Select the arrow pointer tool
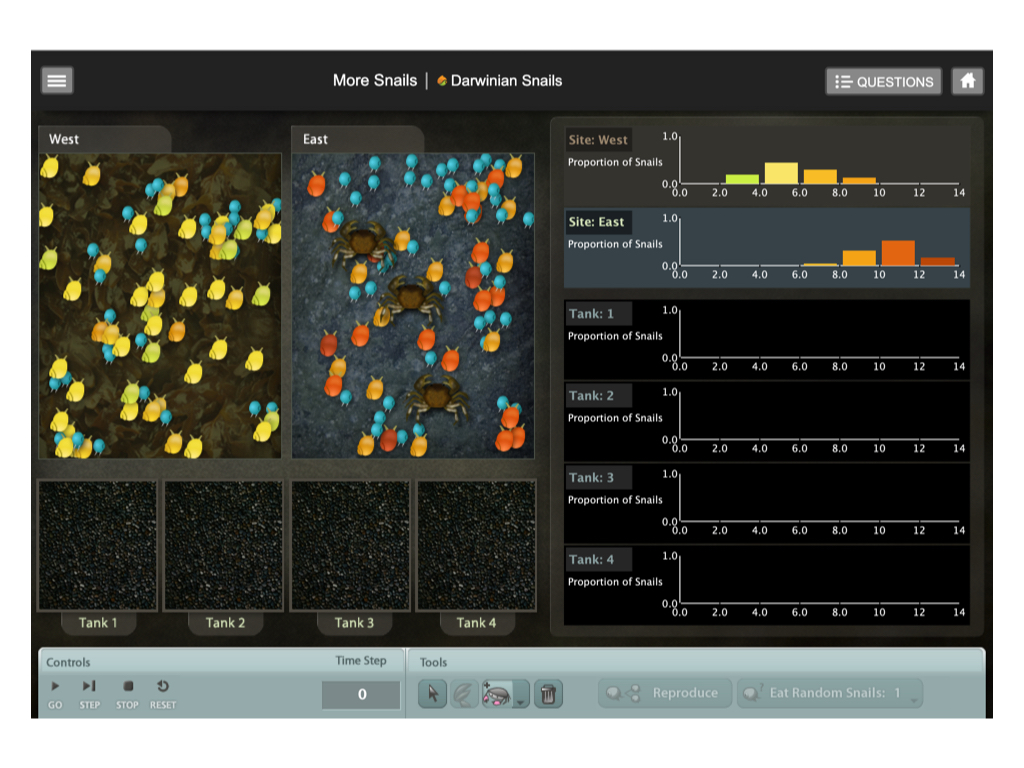The image size is (1024, 768). coord(432,693)
